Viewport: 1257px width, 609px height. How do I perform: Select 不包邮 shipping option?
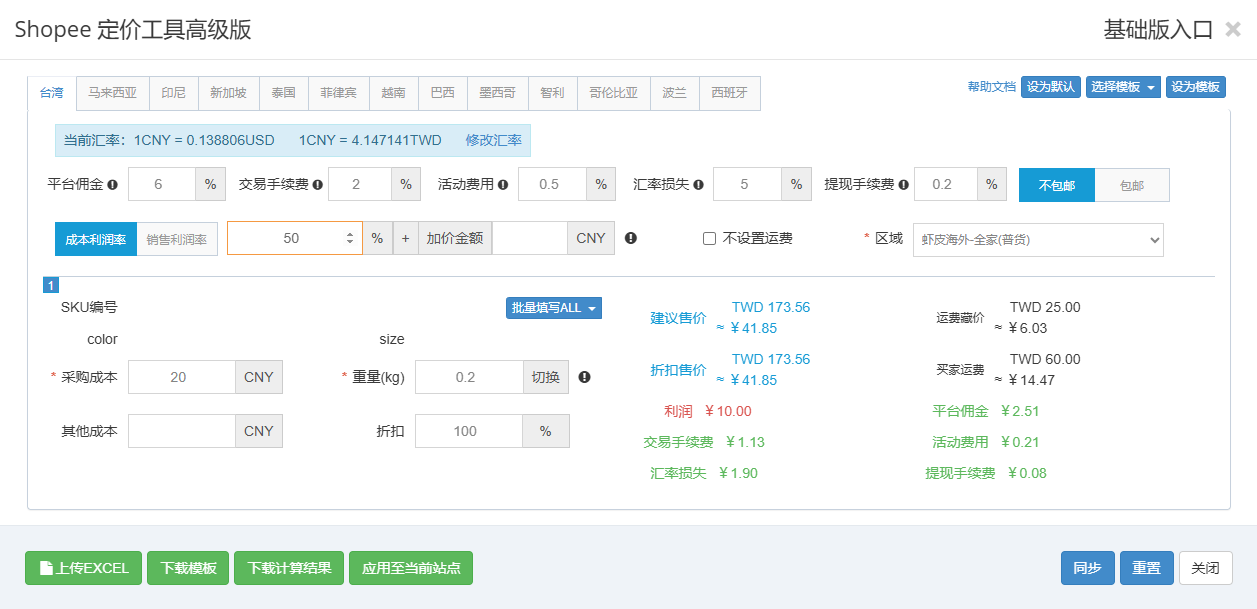pos(1057,185)
